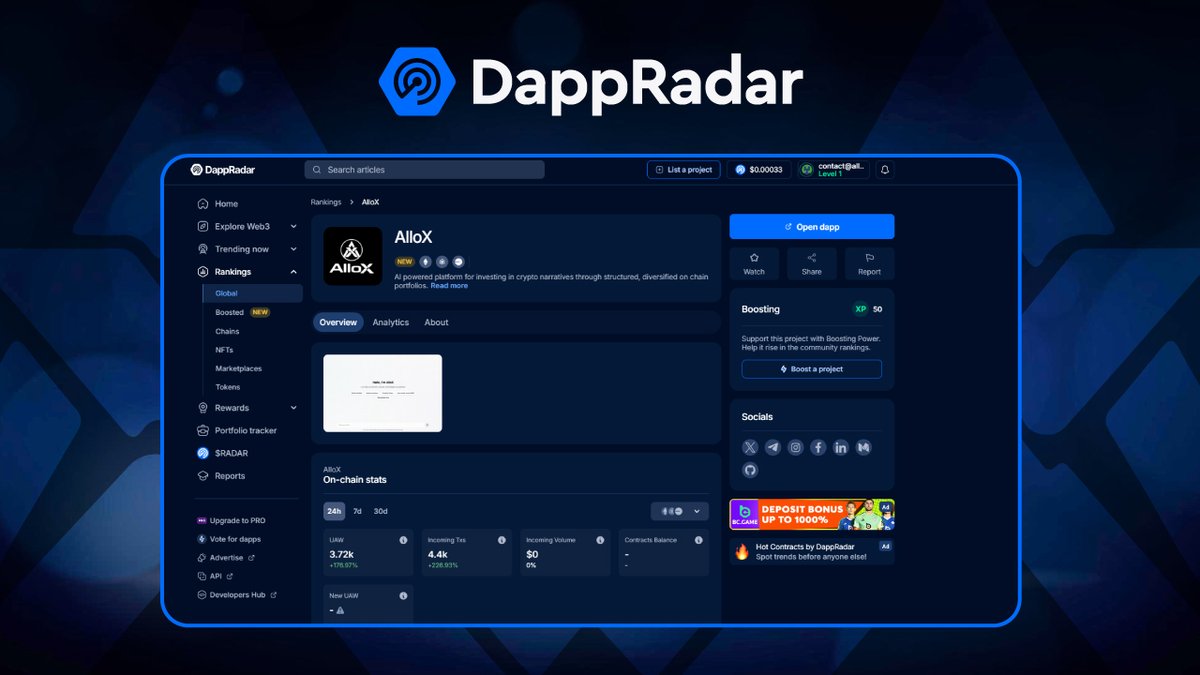1200x675 pixels.
Task: Click the Share icon
Action: click(x=811, y=257)
